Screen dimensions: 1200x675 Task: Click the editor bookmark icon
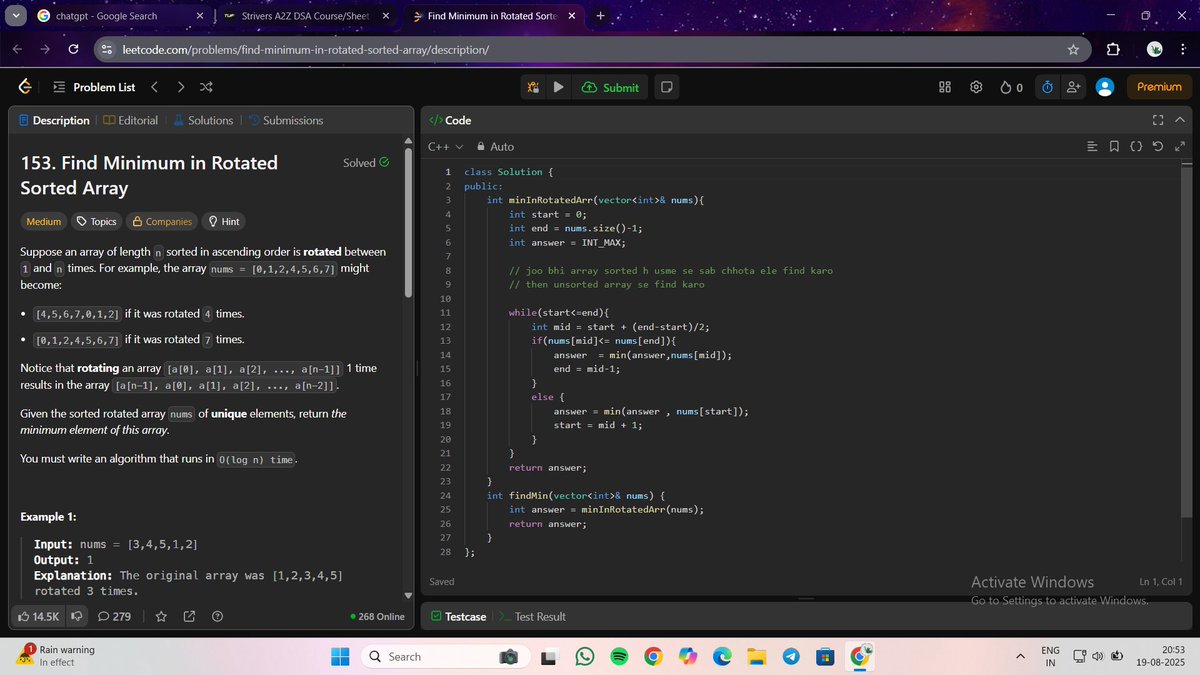tap(1114, 147)
